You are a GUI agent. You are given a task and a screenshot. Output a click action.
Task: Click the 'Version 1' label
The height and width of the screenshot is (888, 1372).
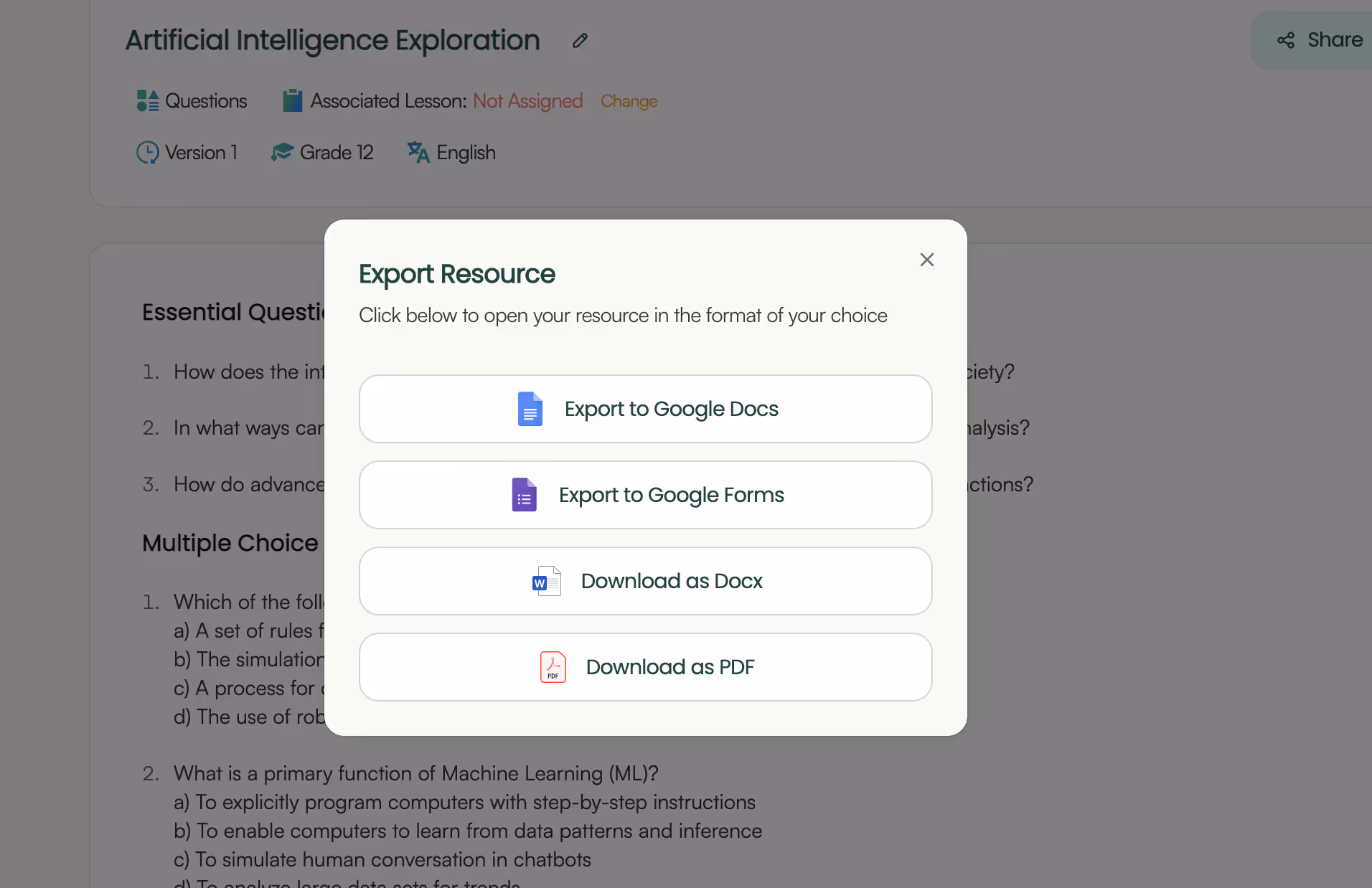[201, 153]
